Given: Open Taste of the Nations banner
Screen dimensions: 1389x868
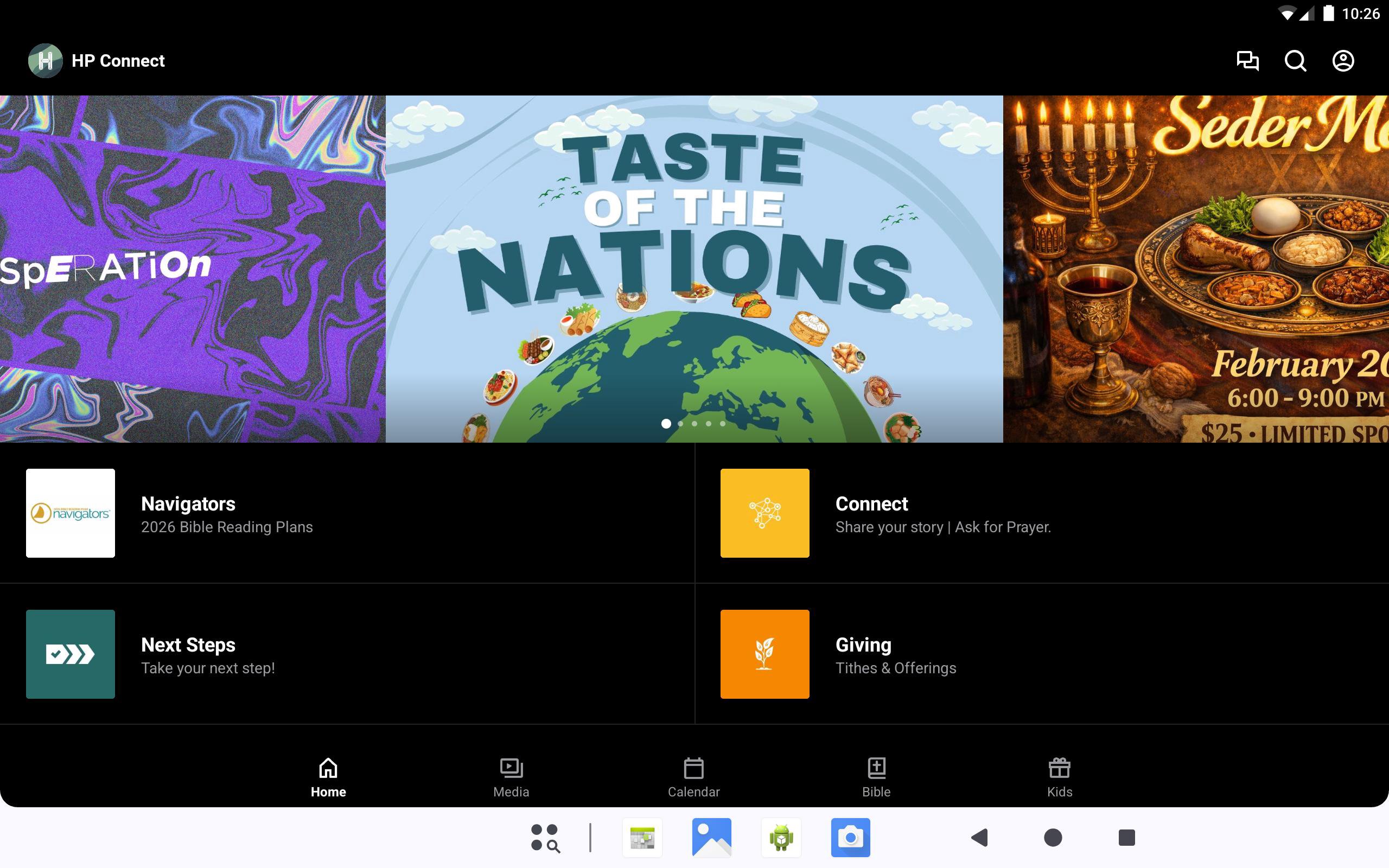Looking at the screenshot, I should pos(693,258).
